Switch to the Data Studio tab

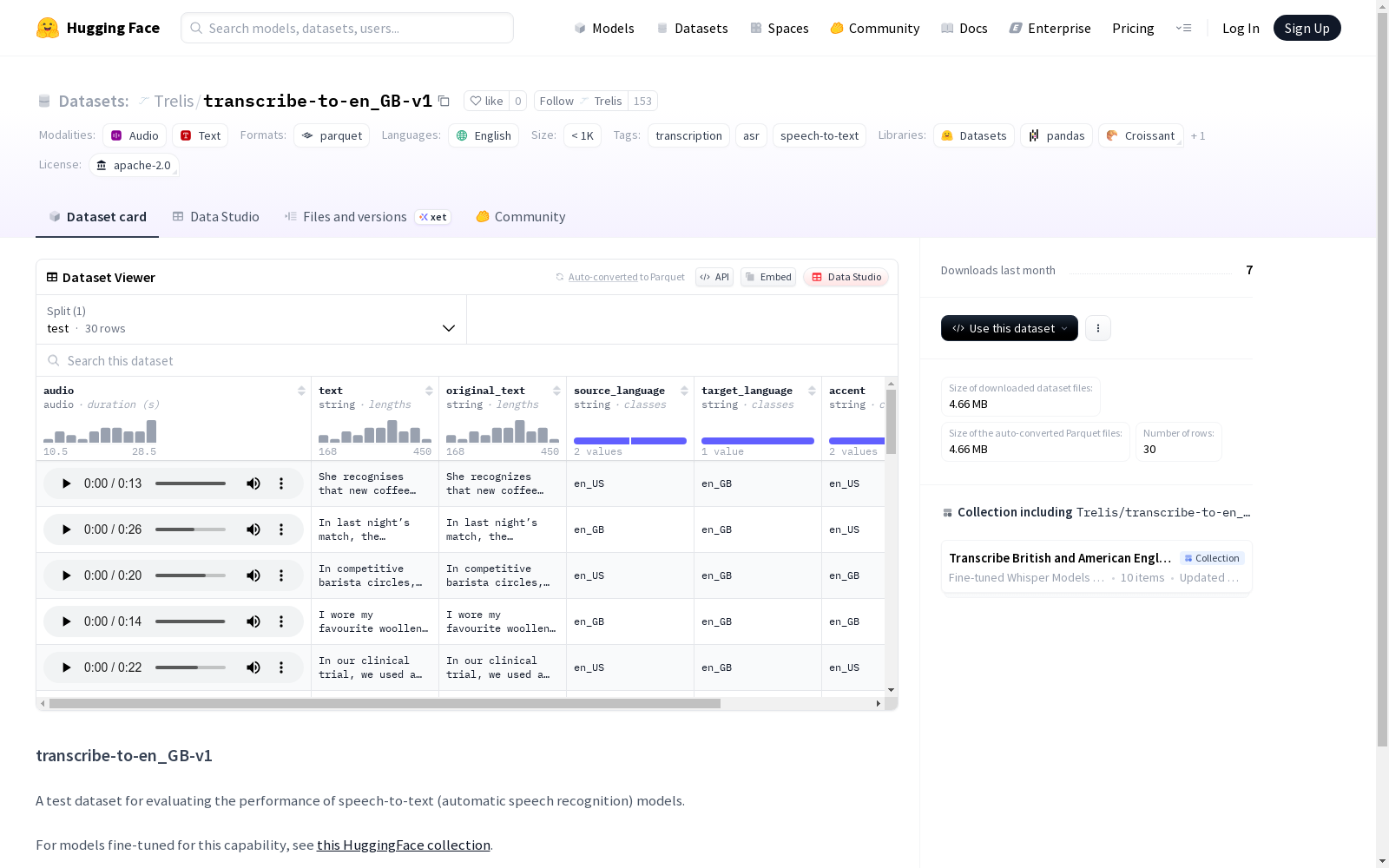tap(215, 217)
